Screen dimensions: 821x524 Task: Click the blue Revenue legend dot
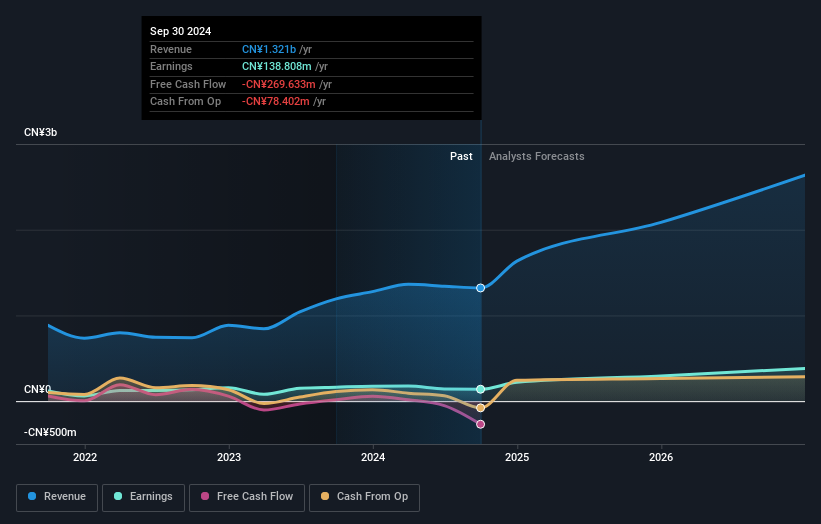click(32, 496)
